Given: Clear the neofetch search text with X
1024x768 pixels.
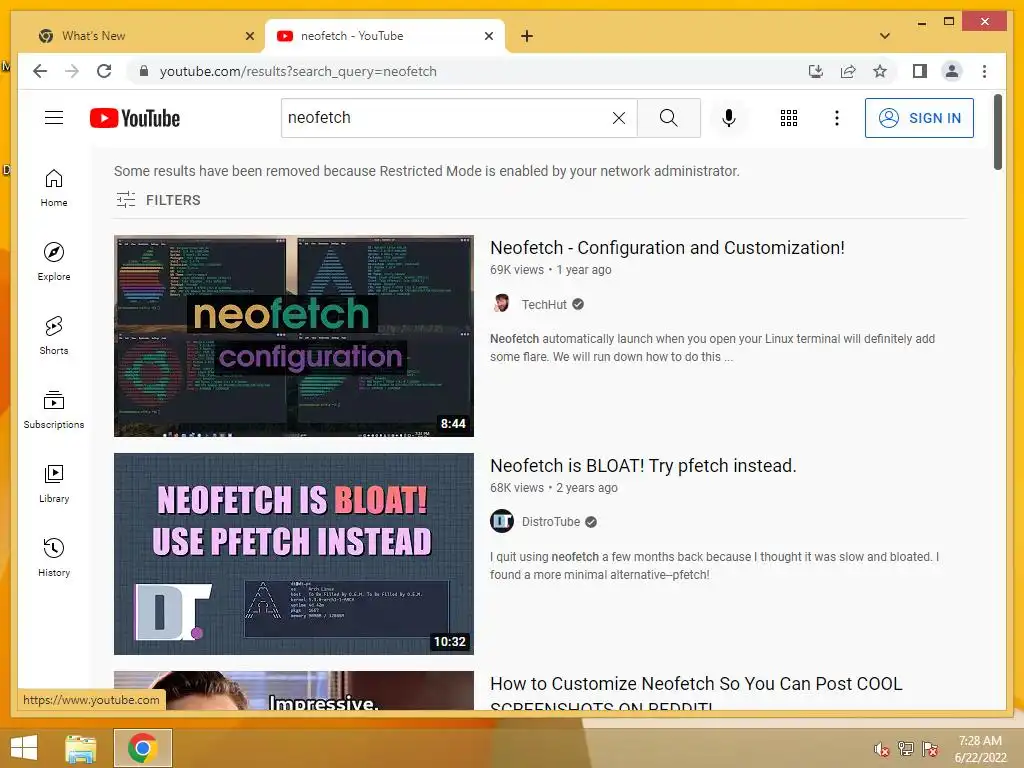Looking at the screenshot, I should click(618, 118).
